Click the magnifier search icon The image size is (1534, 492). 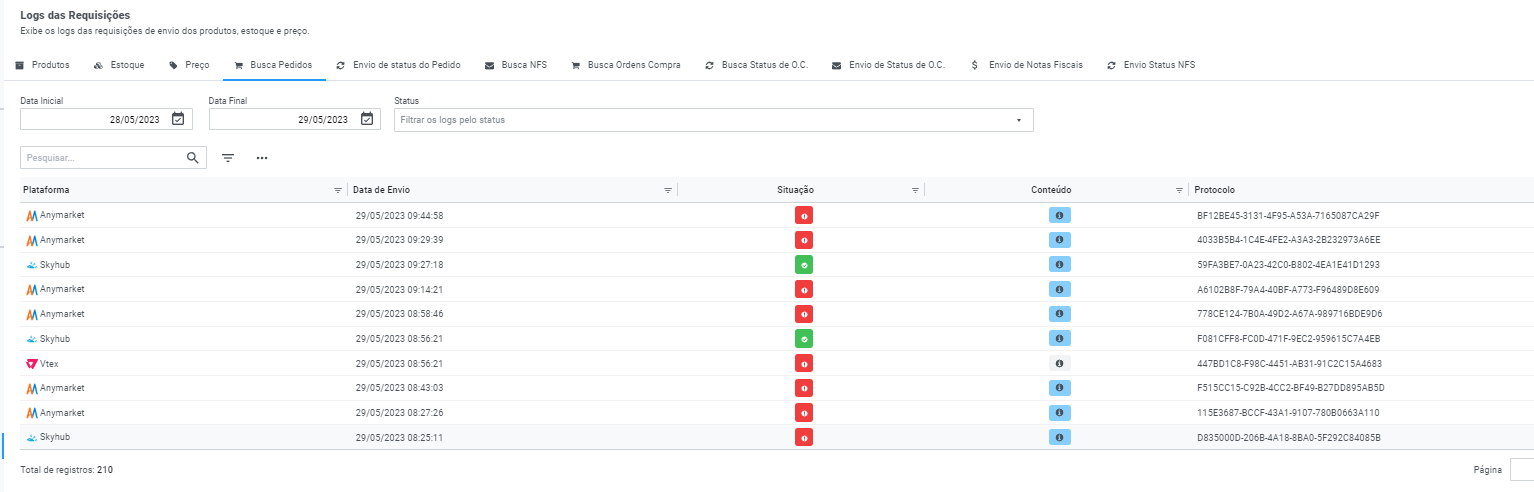click(x=193, y=157)
